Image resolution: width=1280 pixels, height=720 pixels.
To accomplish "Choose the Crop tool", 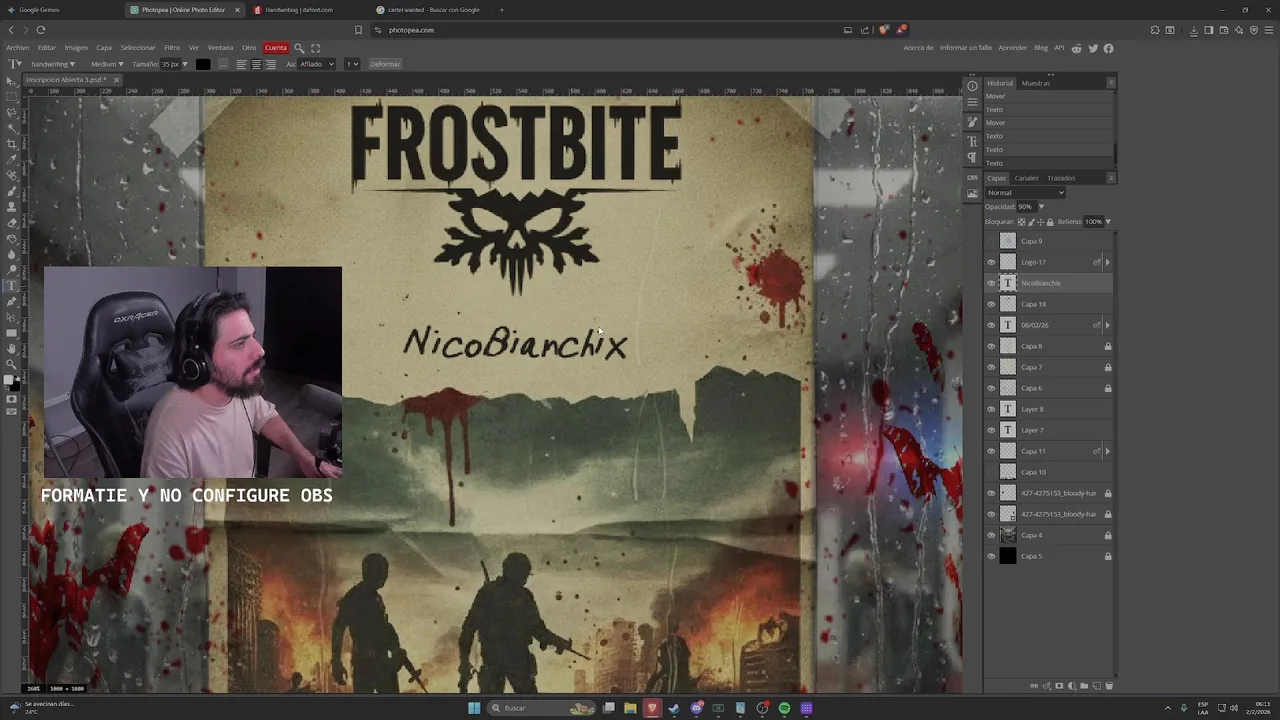I will coord(12,144).
